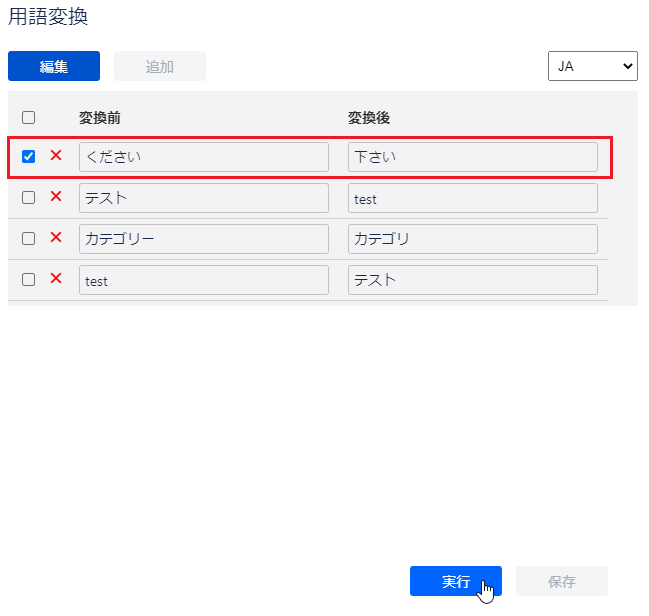649x616 pixels.
Task: Toggle the select-all header checkbox
Action: 29,118
